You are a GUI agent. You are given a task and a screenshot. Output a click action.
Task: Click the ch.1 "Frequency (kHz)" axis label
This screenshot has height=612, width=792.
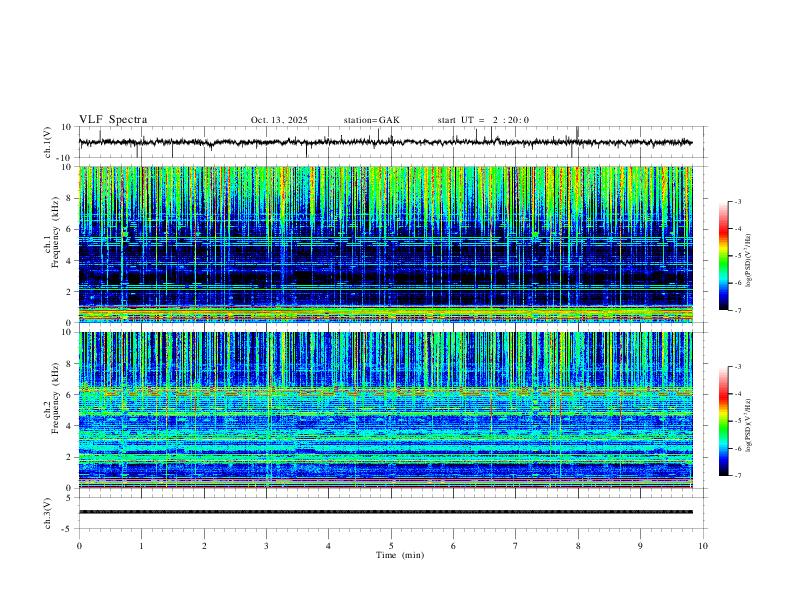click(x=55, y=230)
